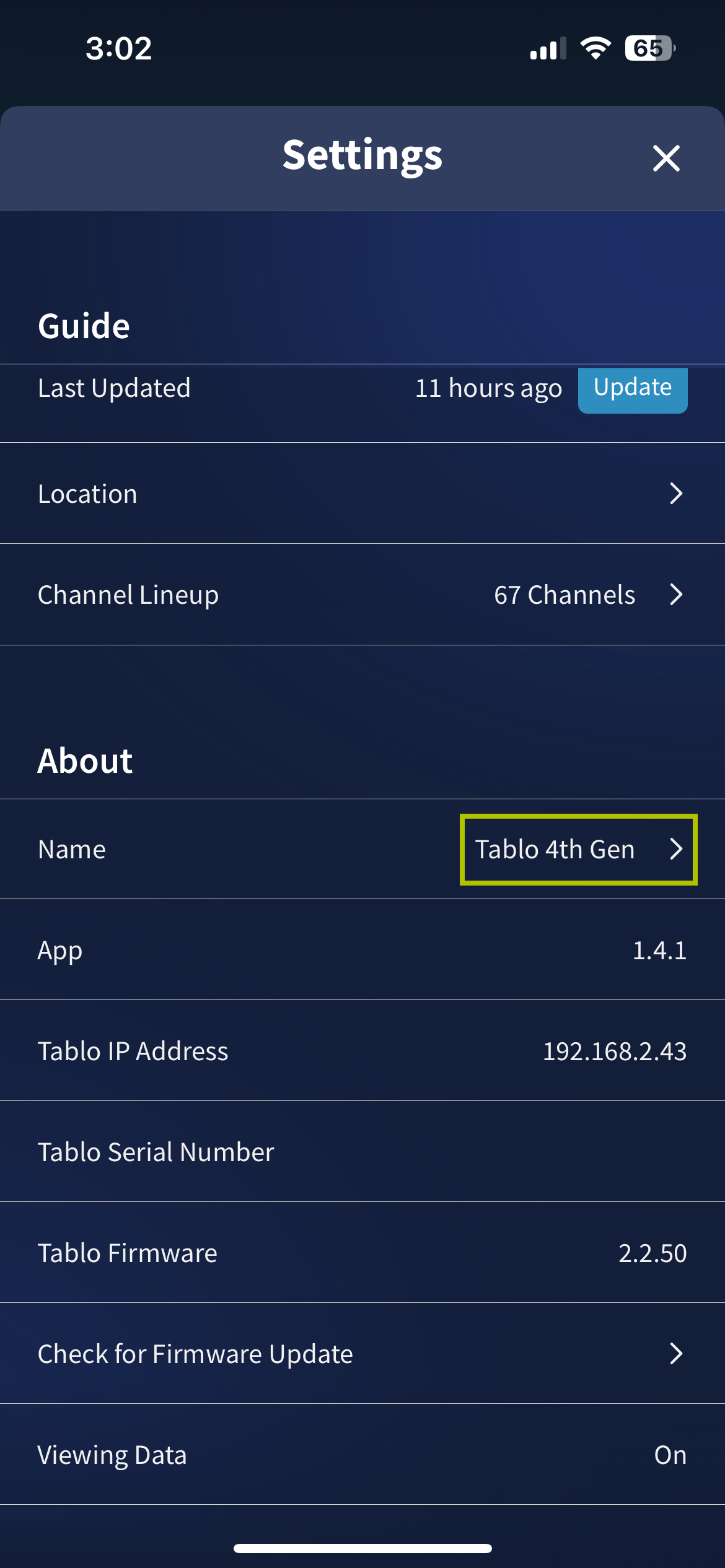Tap the chevron next to Location
This screenshot has height=1568, width=725.
pos(678,494)
